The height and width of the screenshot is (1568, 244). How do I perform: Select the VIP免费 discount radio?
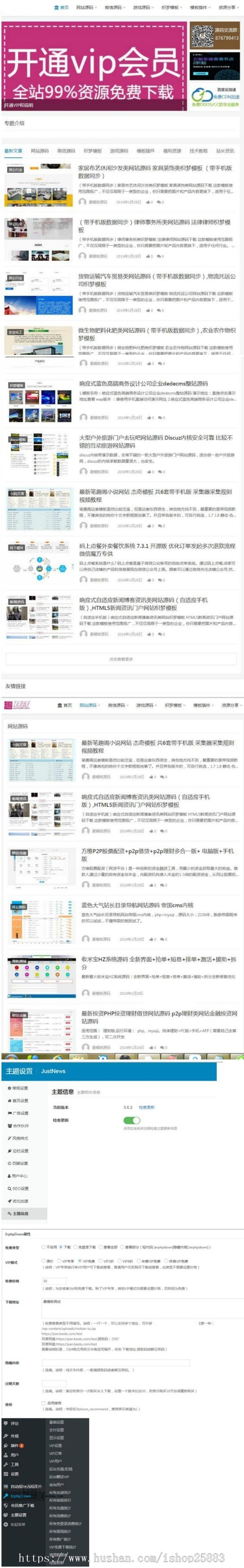(x=80, y=1261)
